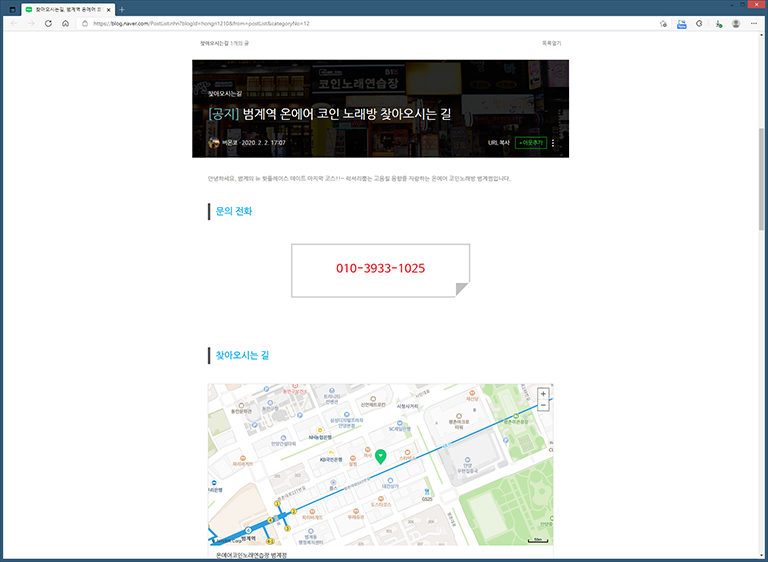This screenshot has width=768, height=562.
Task: Click the browser profile avatar icon
Action: (736, 23)
